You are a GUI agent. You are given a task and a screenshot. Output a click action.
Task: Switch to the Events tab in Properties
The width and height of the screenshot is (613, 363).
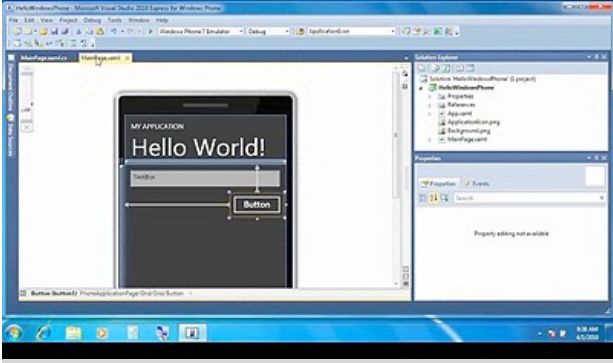(477, 183)
